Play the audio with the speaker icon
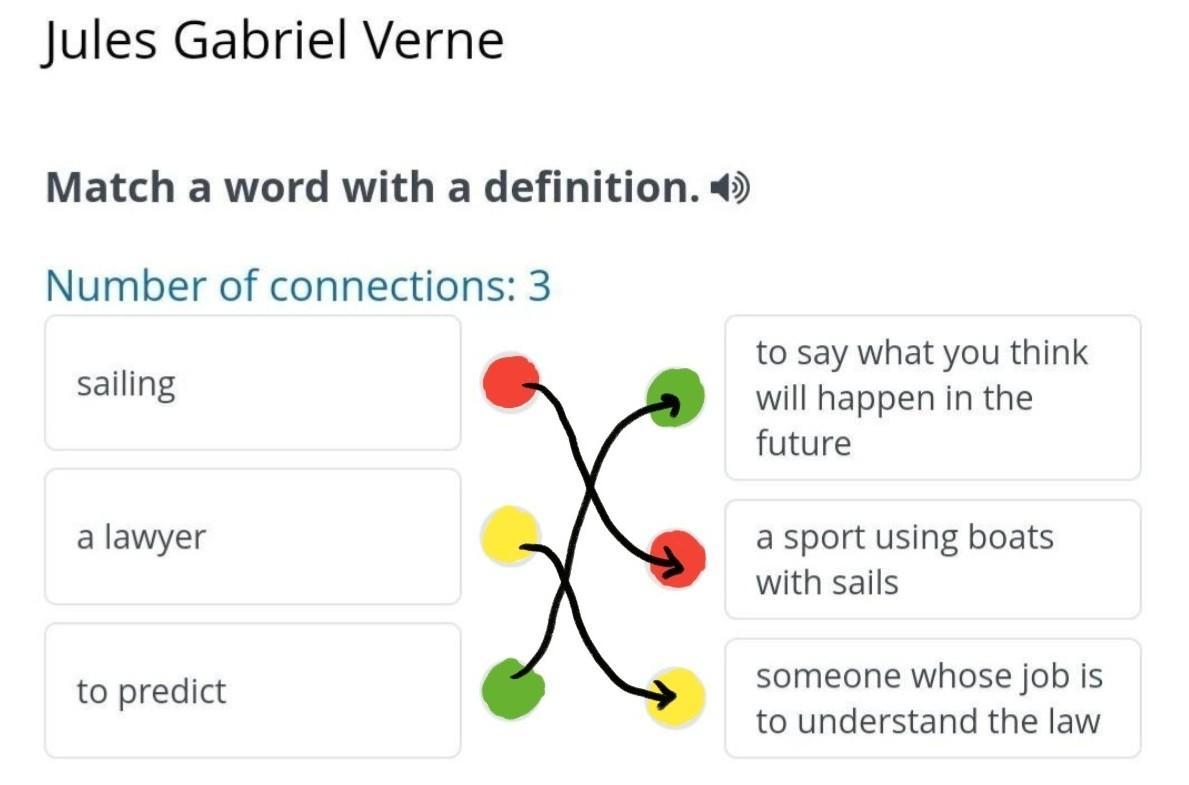 coord(730,187)
